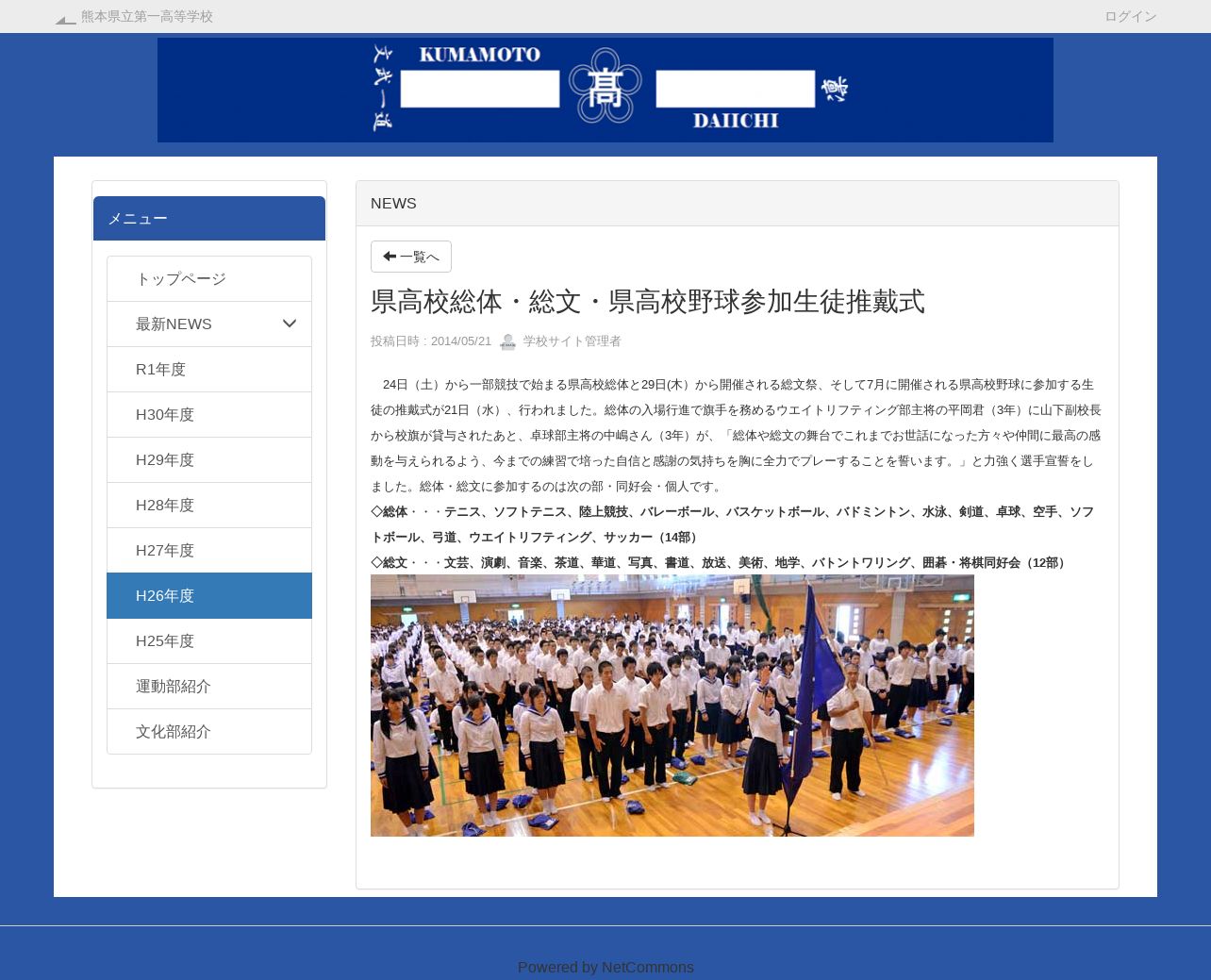Open トップページ in the menu

coord(209,279)
